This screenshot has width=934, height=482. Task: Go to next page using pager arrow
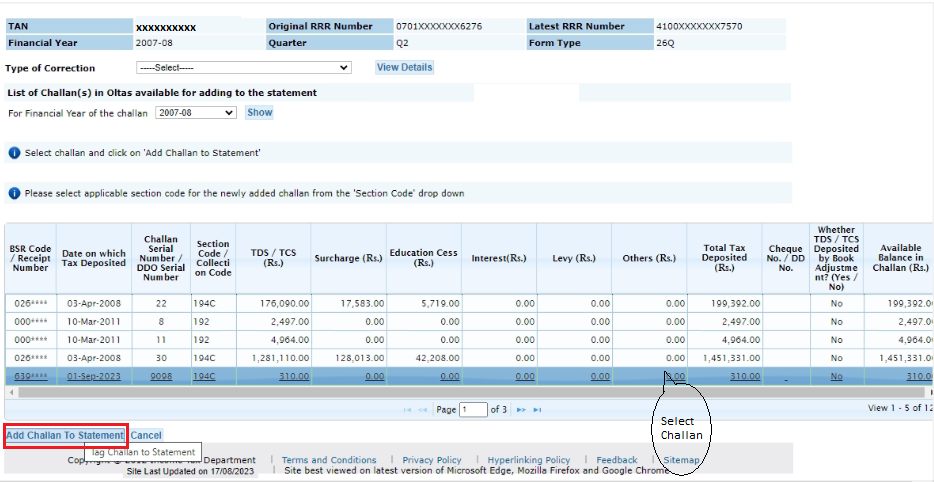(521, 410)
